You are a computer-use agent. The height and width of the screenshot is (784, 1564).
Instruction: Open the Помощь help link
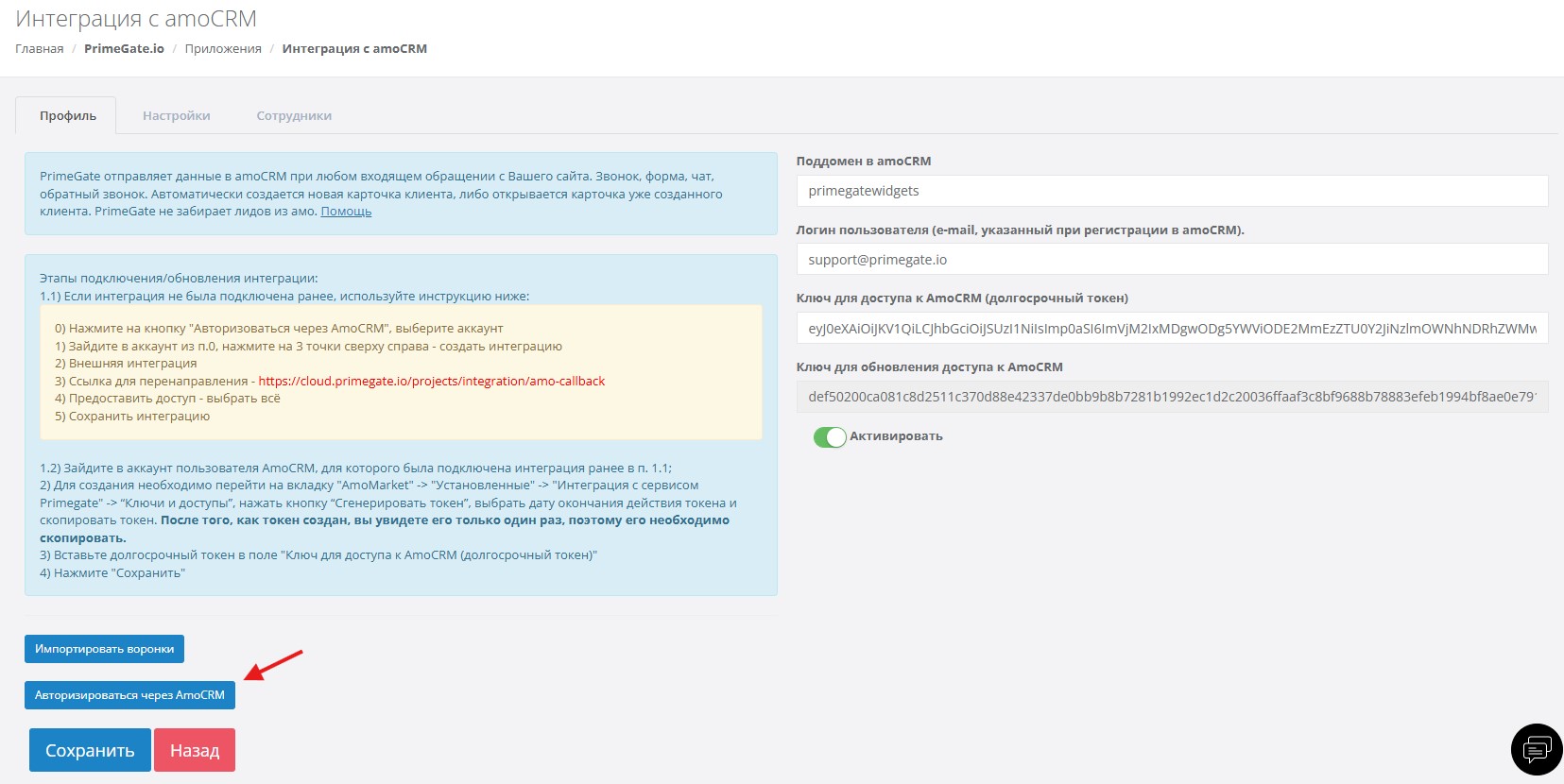click(346, 212)
